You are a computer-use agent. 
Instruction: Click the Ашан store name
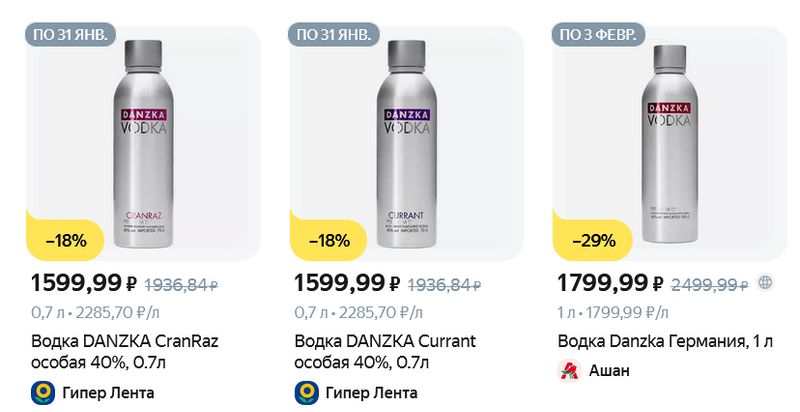click(609, 371)
